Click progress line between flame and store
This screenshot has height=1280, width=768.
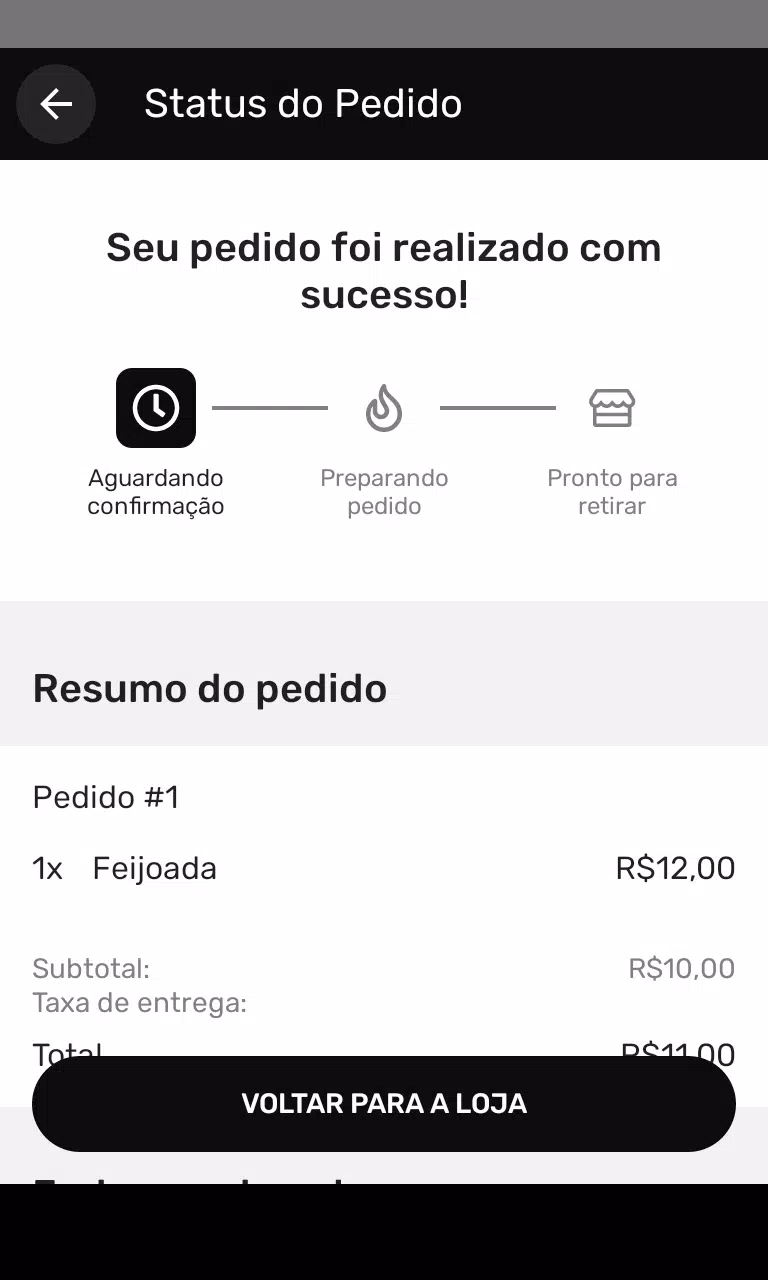click(x=498, y=408)
